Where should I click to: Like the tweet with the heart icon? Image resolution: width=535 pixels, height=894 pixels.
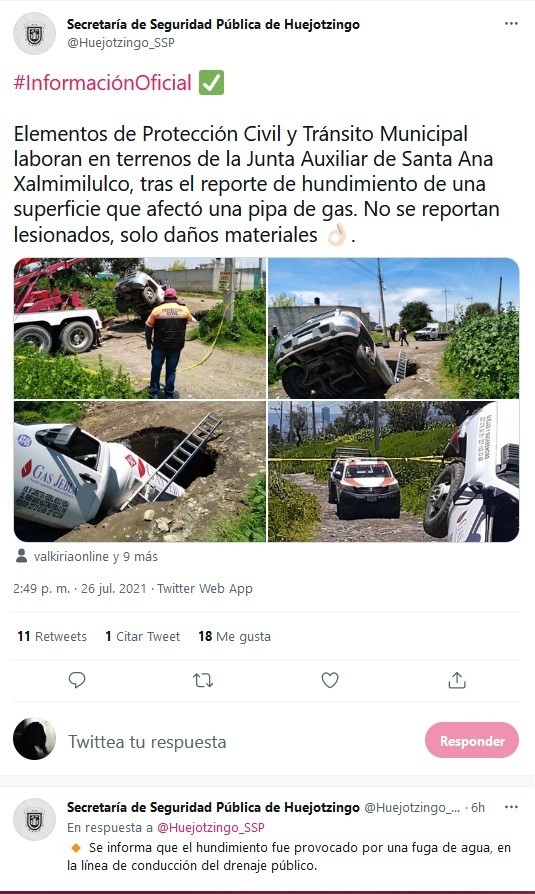[x=330, y=680]
